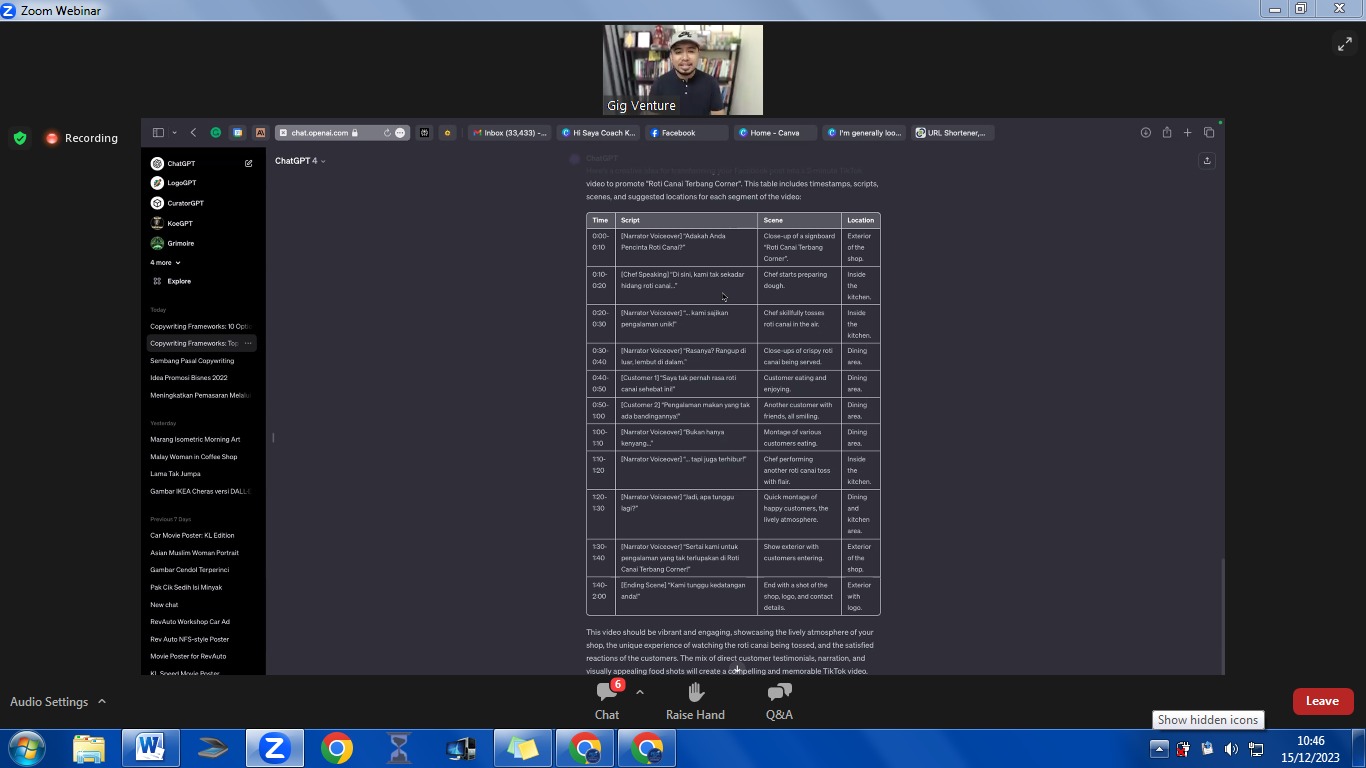Click the Gig Venture speaker video
Image resolution: width=1366 pixels, height=768 pixels.
pos(683,70)
